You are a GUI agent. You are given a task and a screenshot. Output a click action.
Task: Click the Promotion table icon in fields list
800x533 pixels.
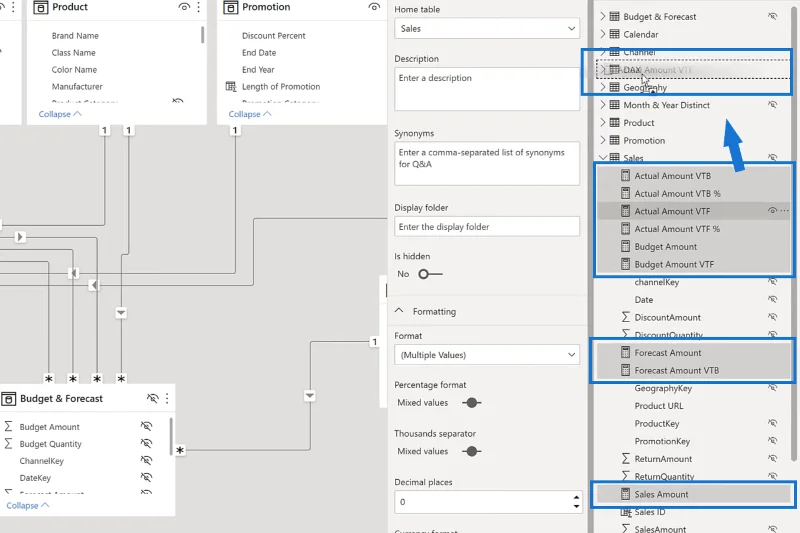[x=615, y=140]
